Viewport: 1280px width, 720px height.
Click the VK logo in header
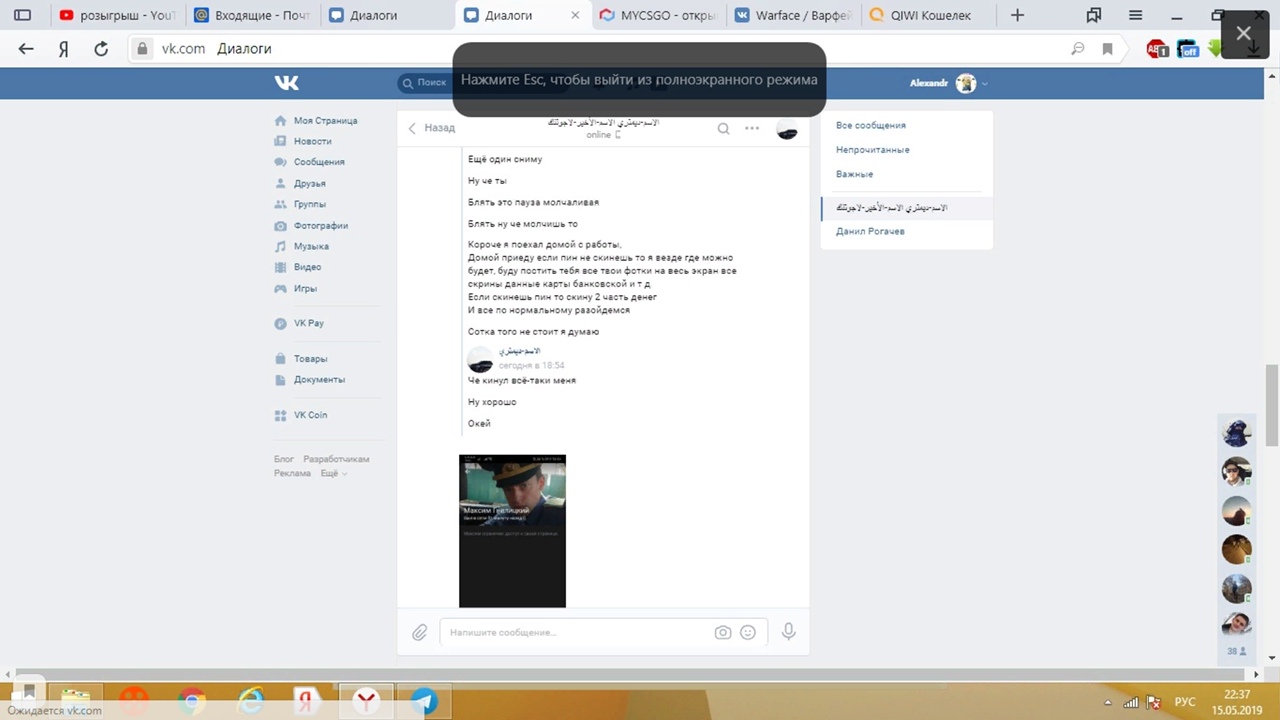click(x=287, y=83)
